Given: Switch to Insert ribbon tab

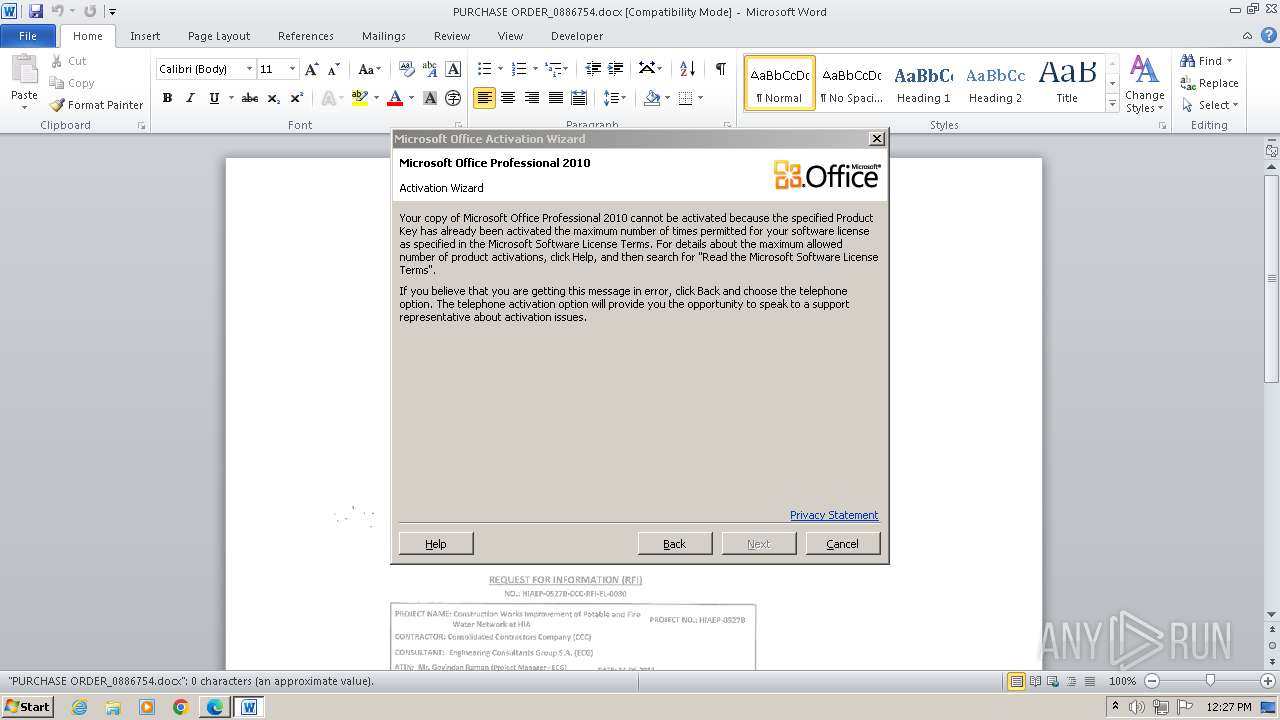Looking at the screenshot, I should pos(145,36).
